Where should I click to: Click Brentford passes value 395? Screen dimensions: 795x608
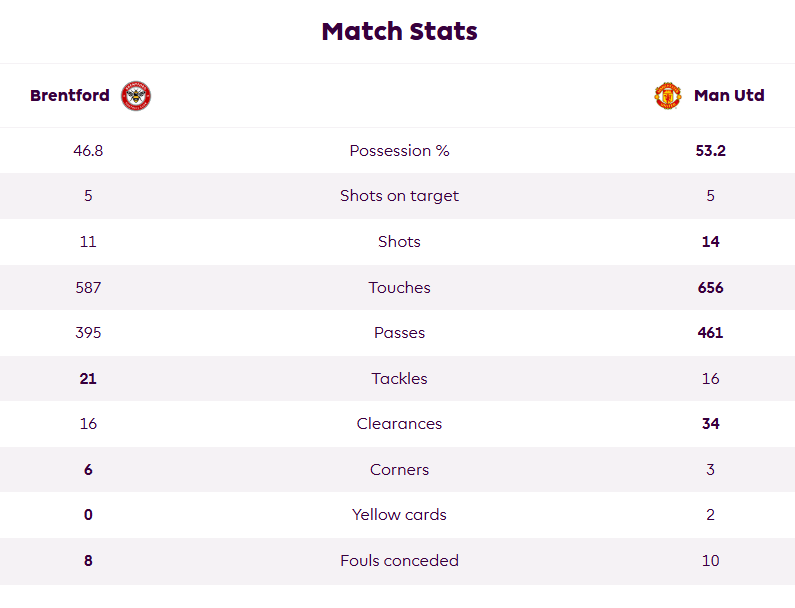[x=88, y=333]
